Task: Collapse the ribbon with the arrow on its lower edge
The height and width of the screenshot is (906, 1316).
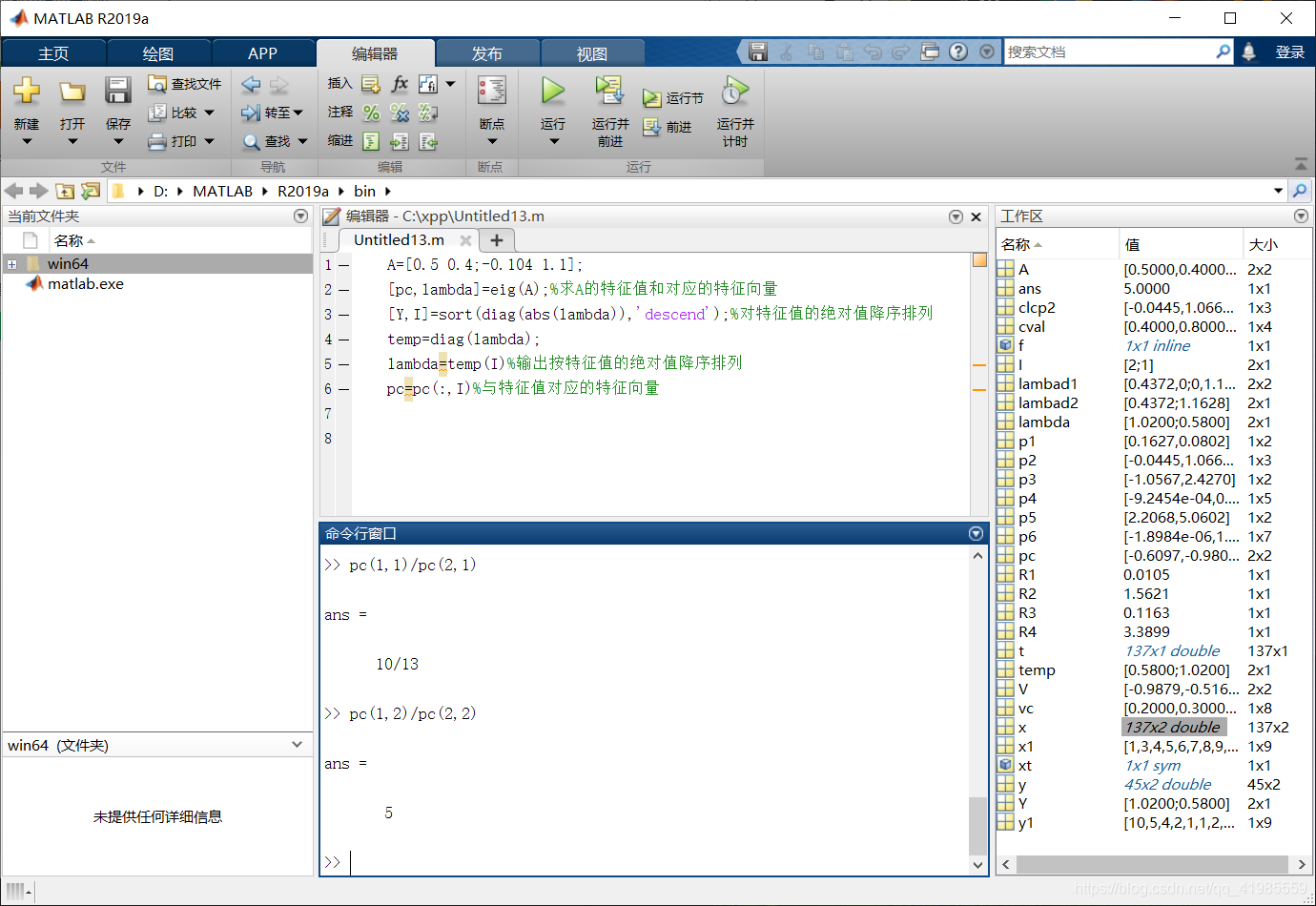Action: tap(1301, 164)
